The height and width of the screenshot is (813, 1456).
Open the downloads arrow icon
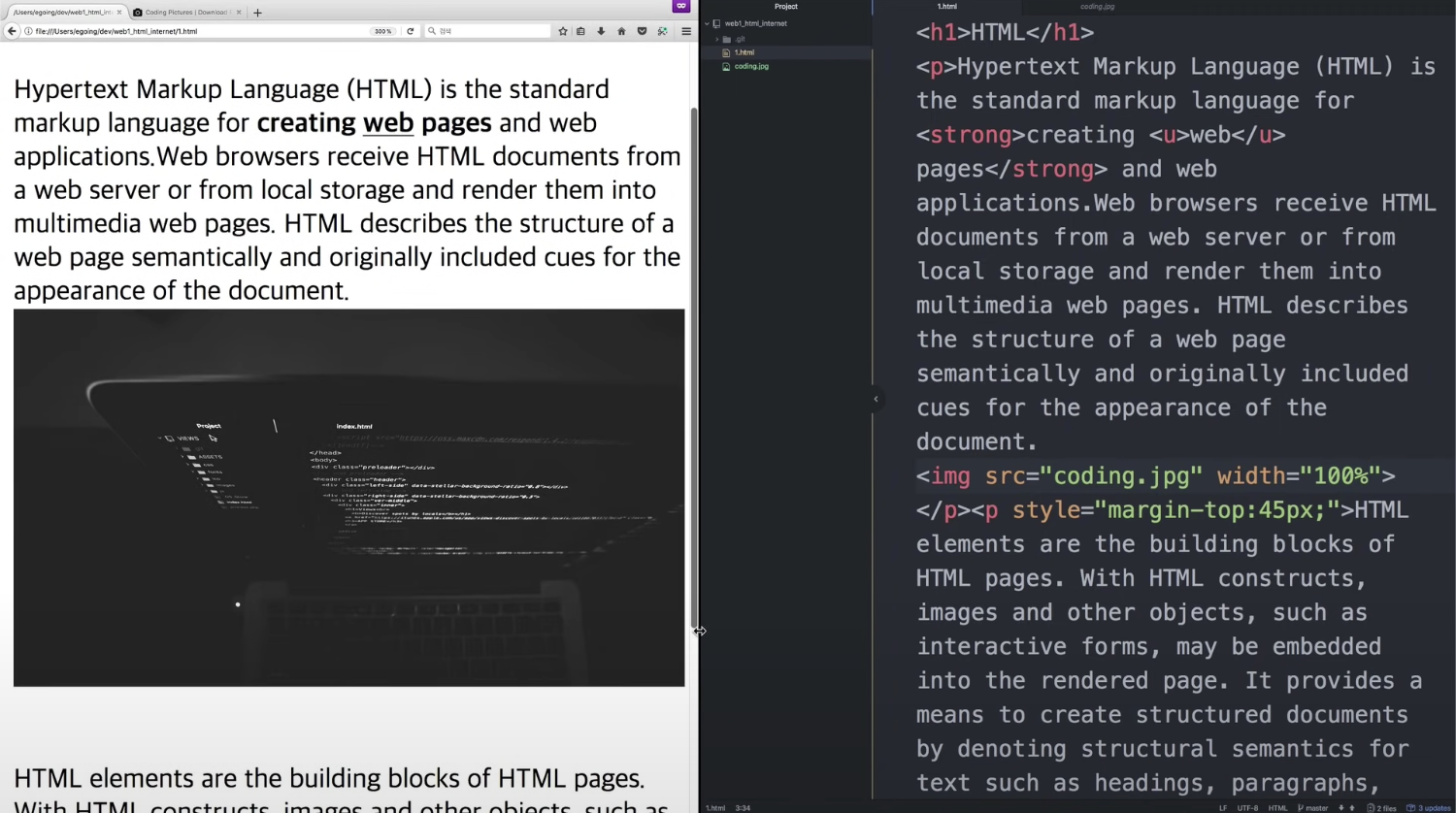click(601, 31)
